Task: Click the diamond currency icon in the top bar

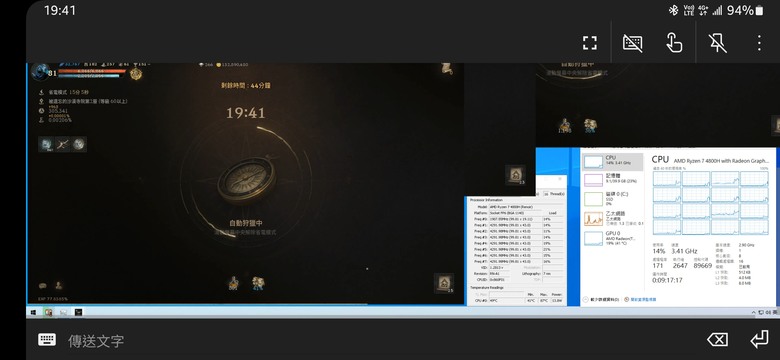Action: [201, 65]
